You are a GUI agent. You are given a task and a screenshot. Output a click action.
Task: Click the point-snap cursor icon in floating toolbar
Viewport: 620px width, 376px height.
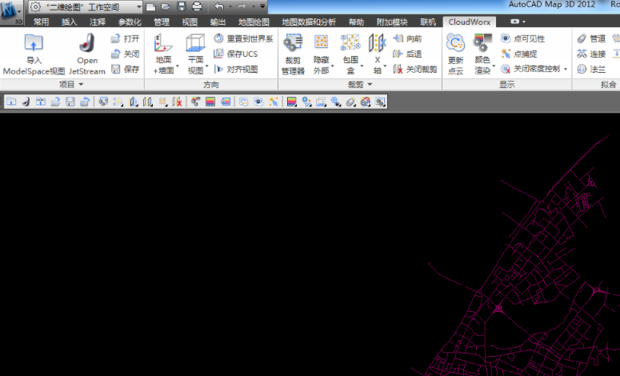click(x=274, y=102)
